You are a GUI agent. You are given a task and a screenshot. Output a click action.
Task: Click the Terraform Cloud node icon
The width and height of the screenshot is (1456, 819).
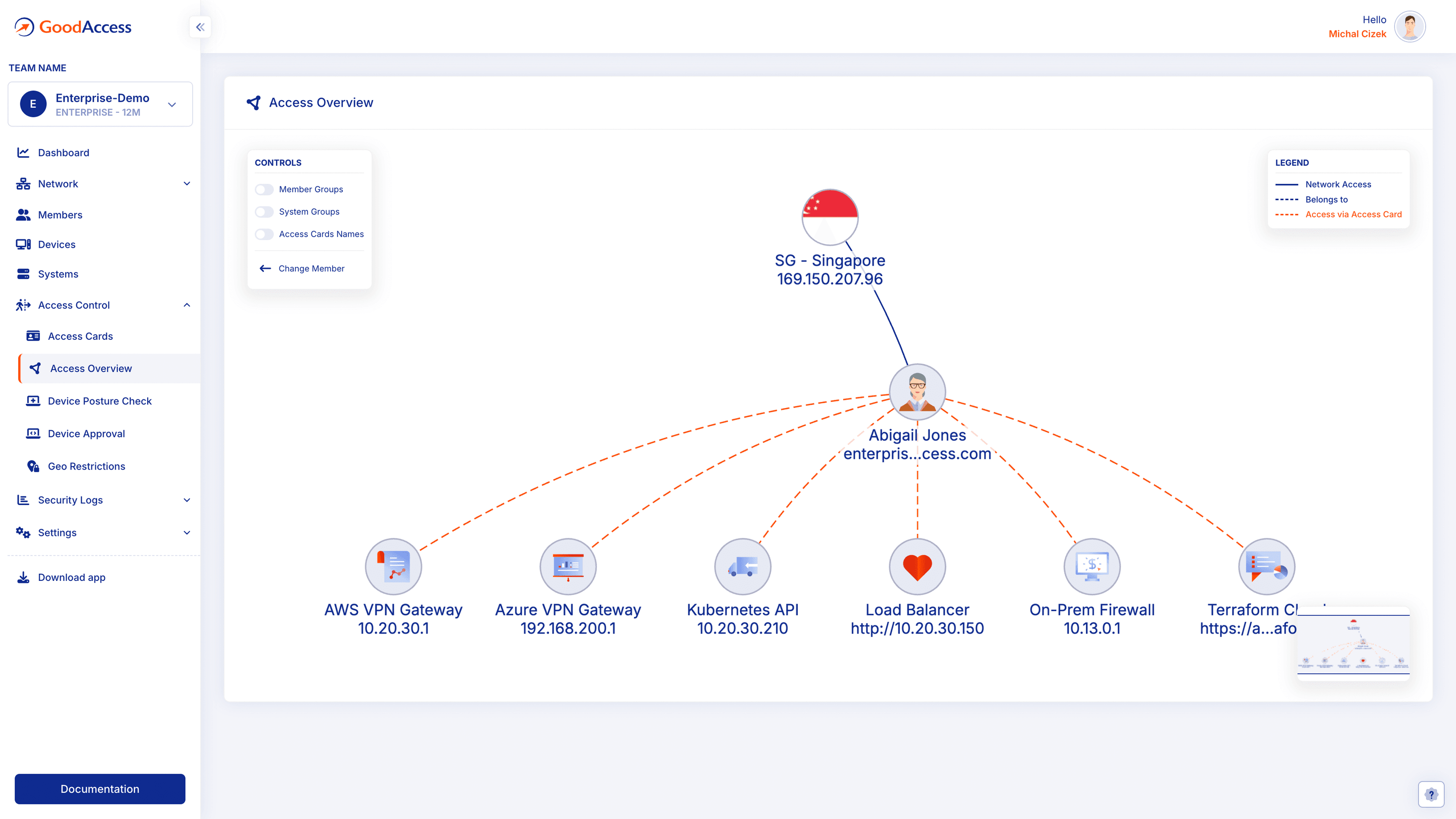click(1266, 566)
